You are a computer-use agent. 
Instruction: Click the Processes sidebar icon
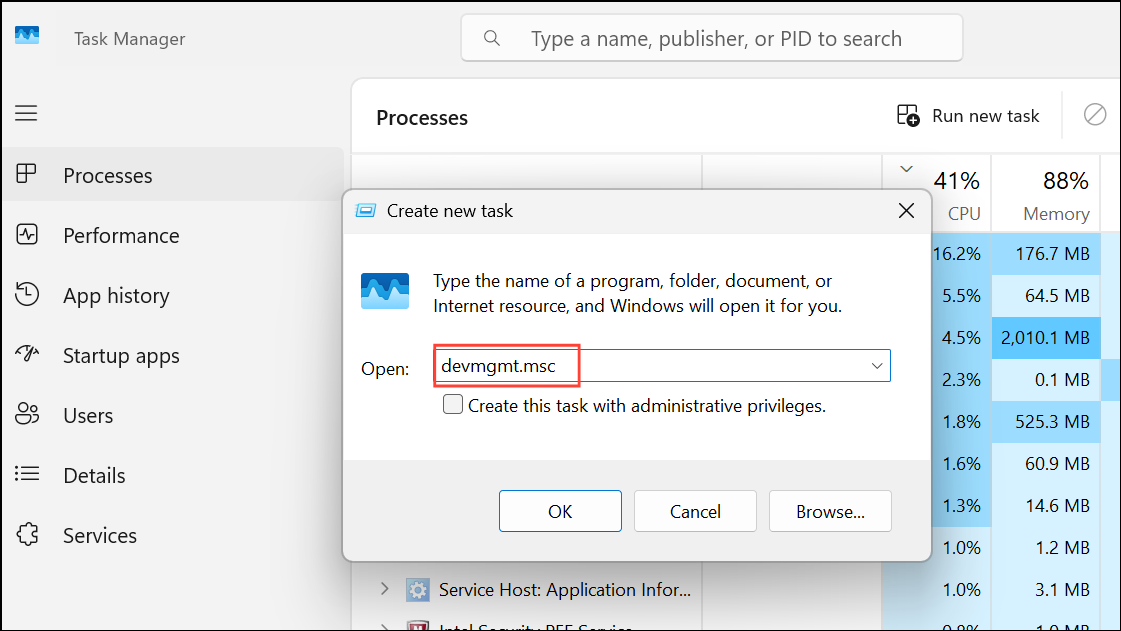26,174
